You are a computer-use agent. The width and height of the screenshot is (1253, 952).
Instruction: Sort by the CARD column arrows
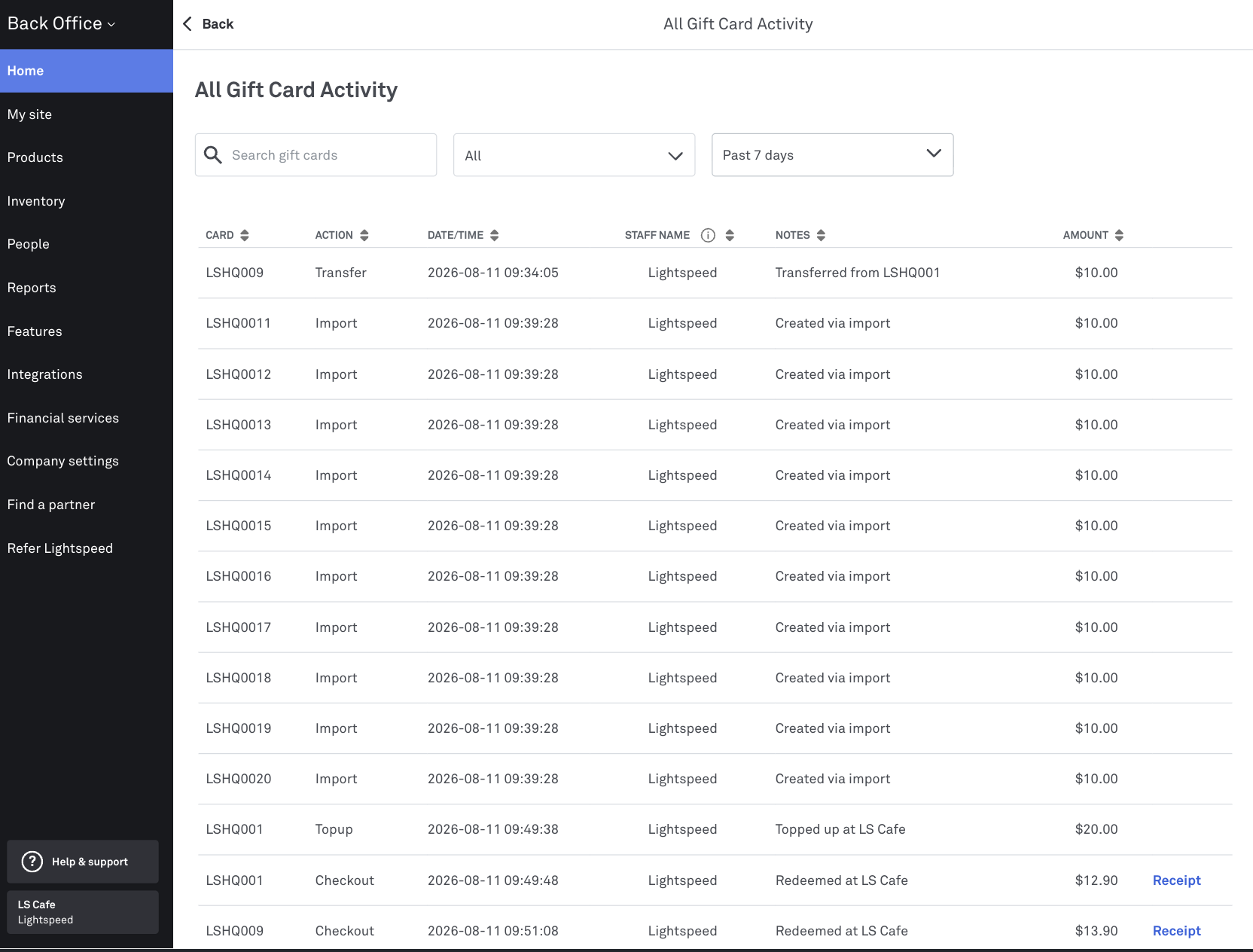245,235
